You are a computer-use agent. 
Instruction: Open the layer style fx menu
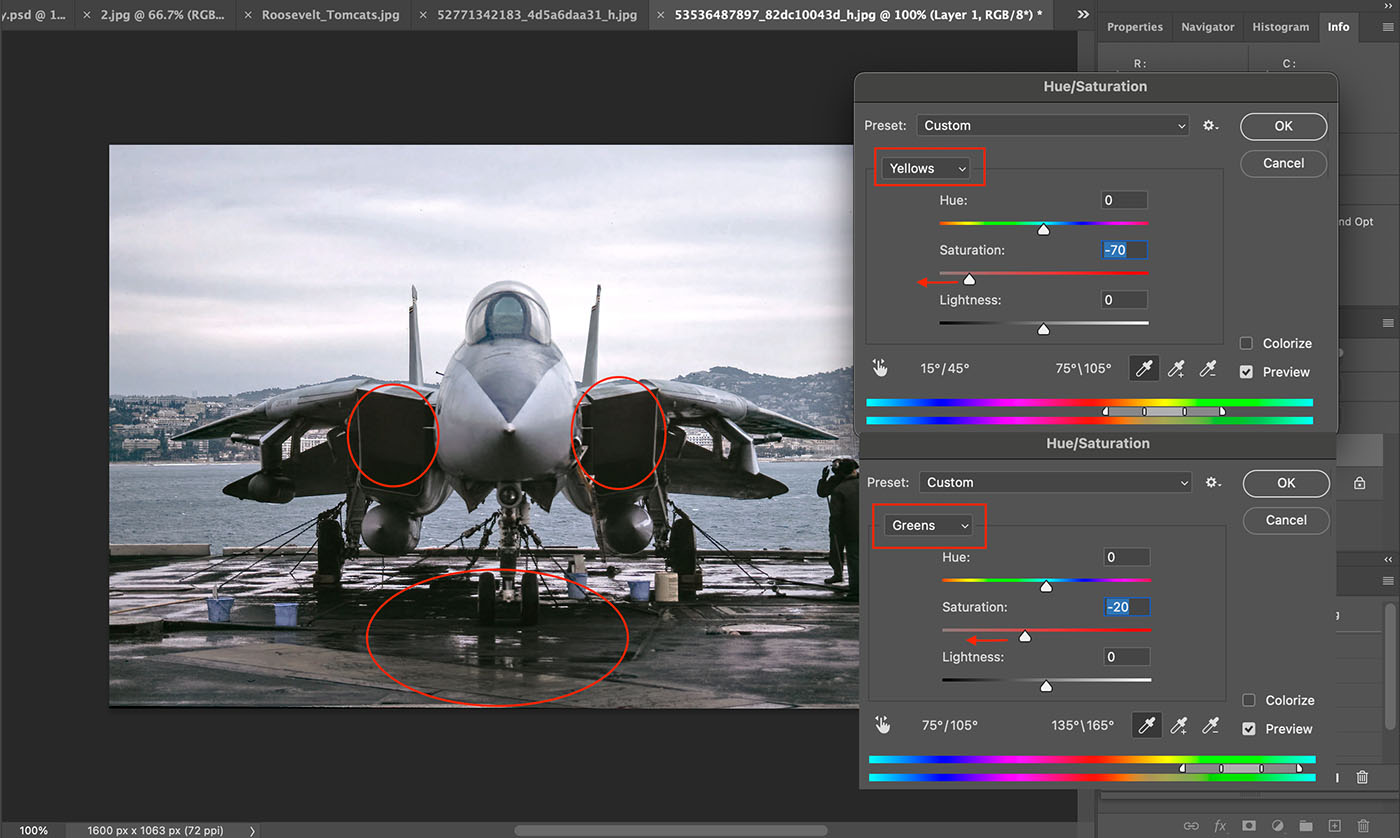[x=1220, y=826]
